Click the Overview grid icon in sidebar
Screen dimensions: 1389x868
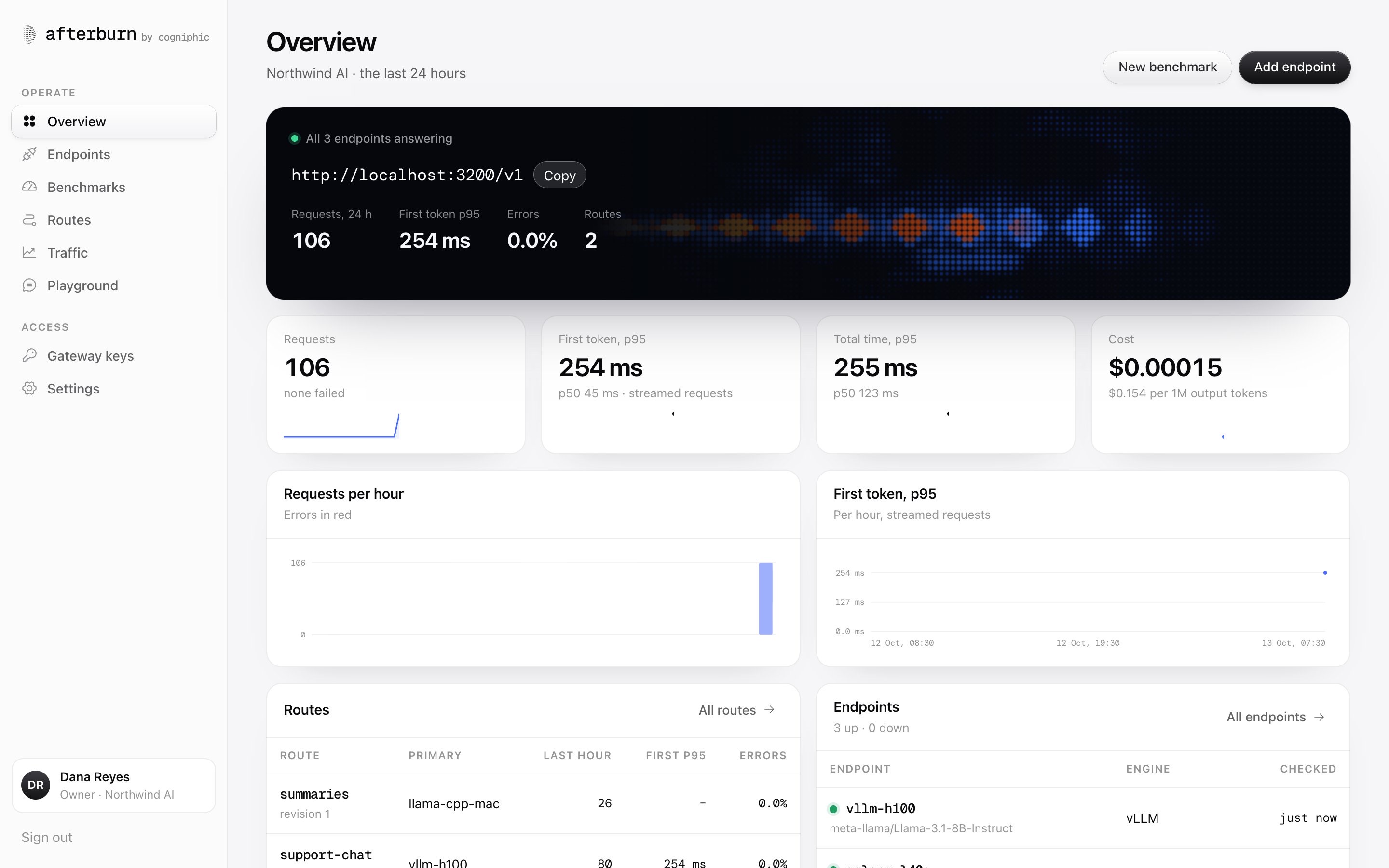pos(29,121)
